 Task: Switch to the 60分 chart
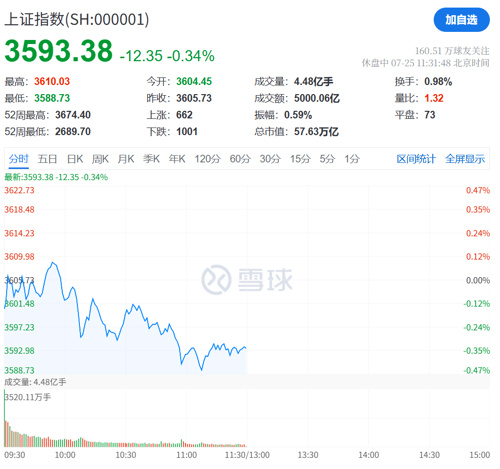[x=240, y=159]
